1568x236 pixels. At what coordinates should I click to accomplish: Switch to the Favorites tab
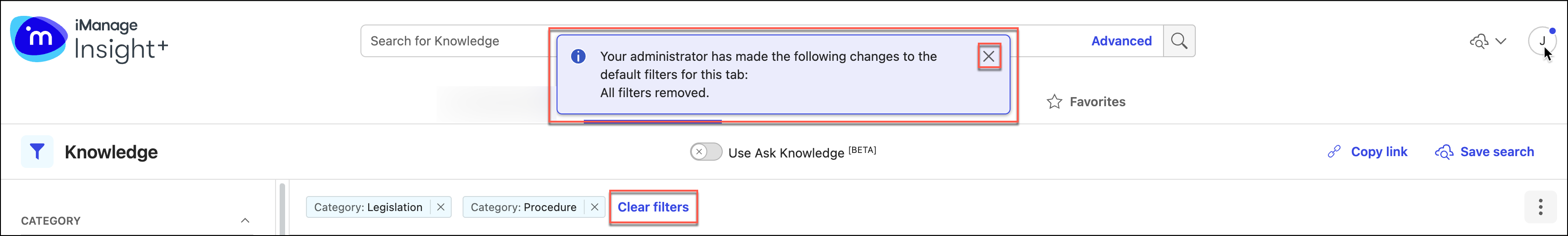[x=1097, y=102]
